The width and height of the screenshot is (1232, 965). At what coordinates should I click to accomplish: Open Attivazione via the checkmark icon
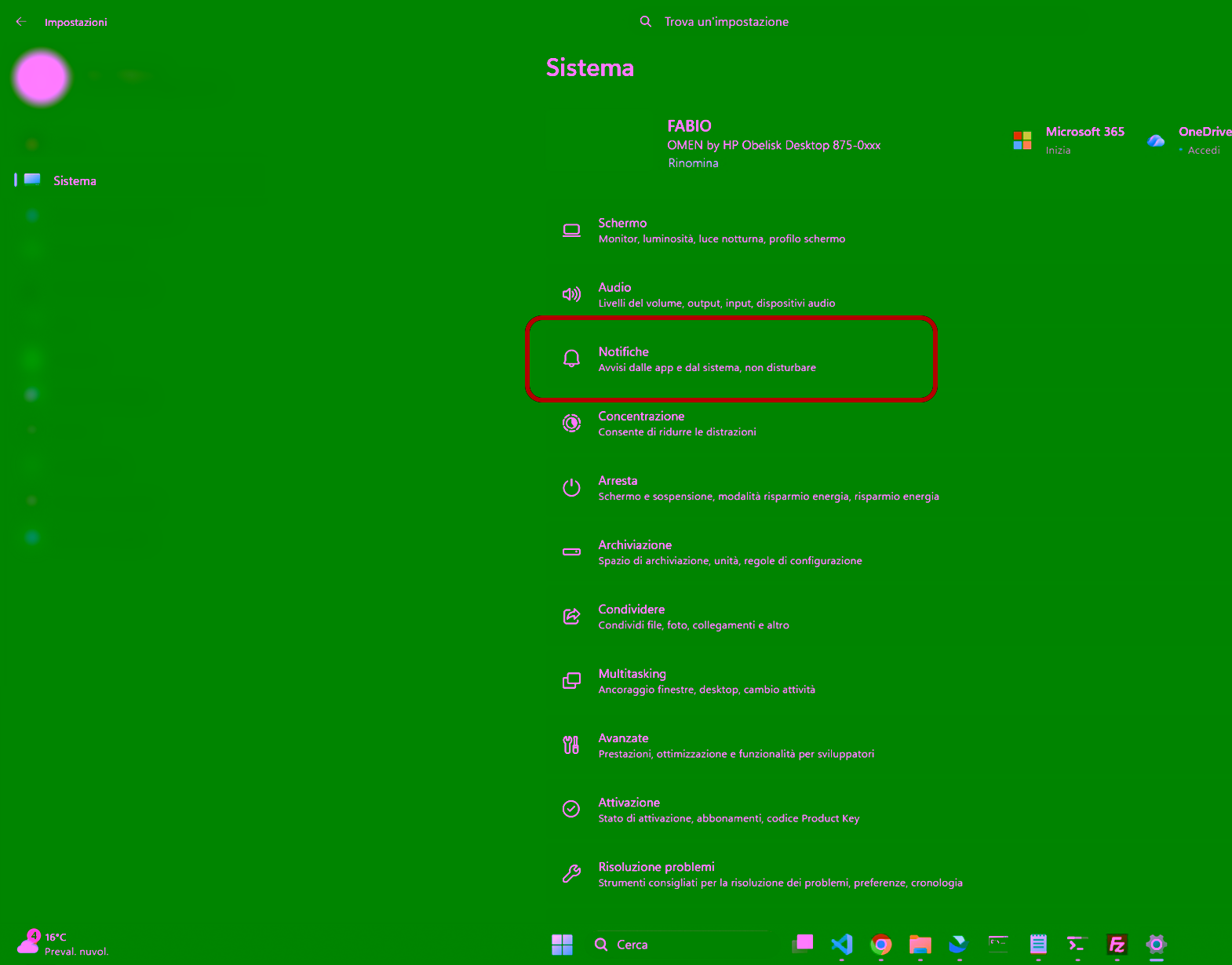571,809
